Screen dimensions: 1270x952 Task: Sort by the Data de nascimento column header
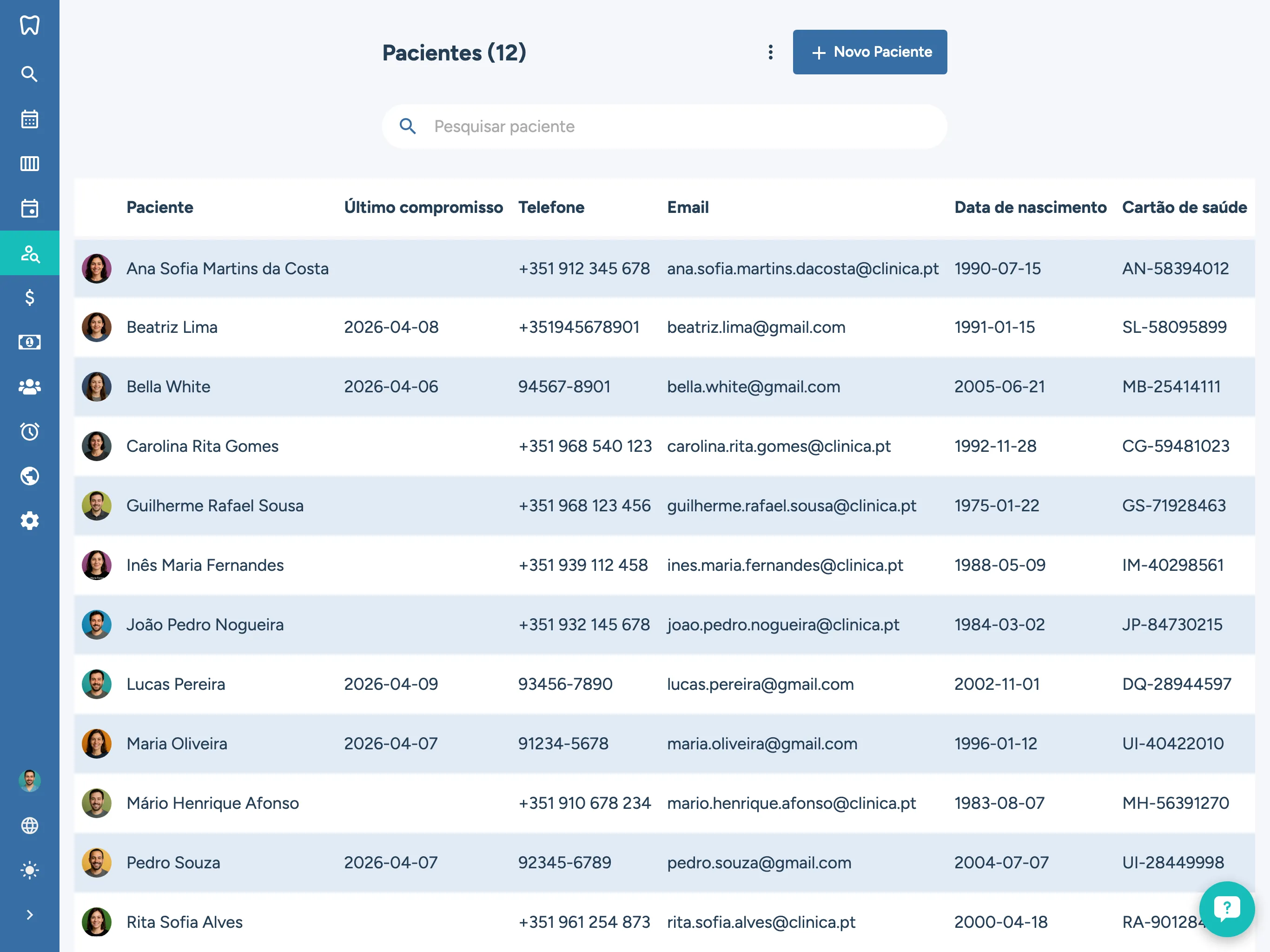point(1030,207)
